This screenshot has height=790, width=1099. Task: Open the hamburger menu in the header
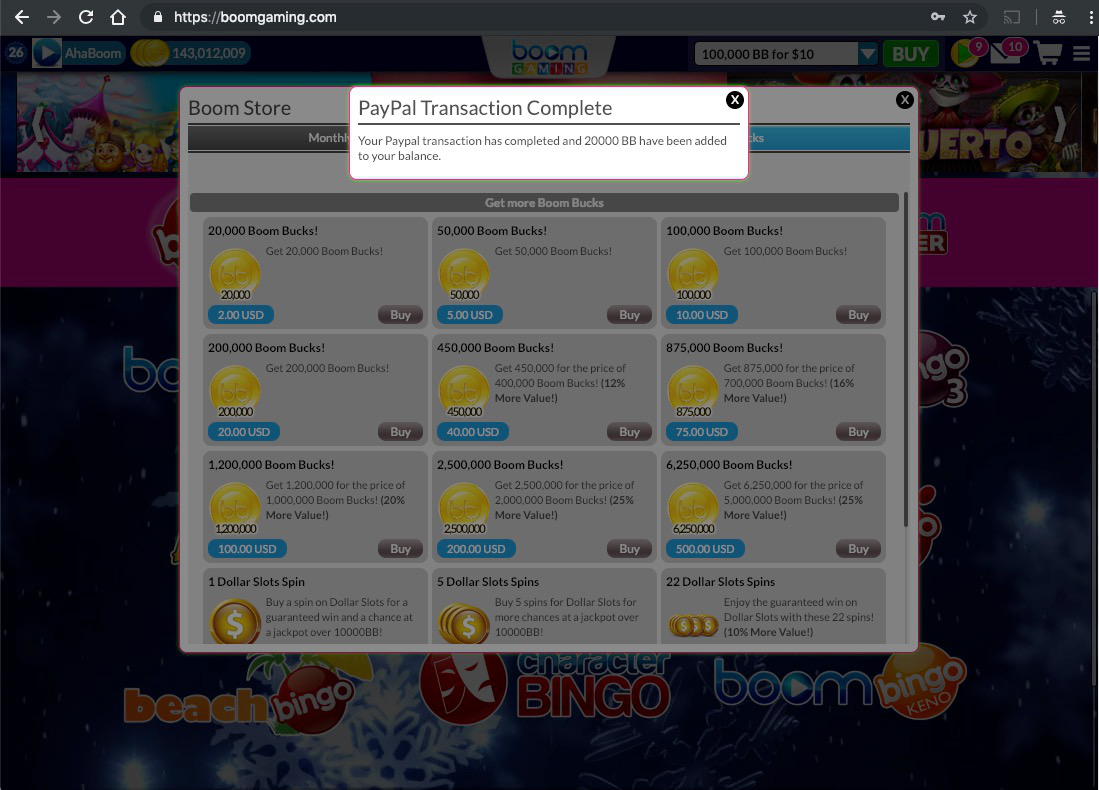coord(1082,54)
